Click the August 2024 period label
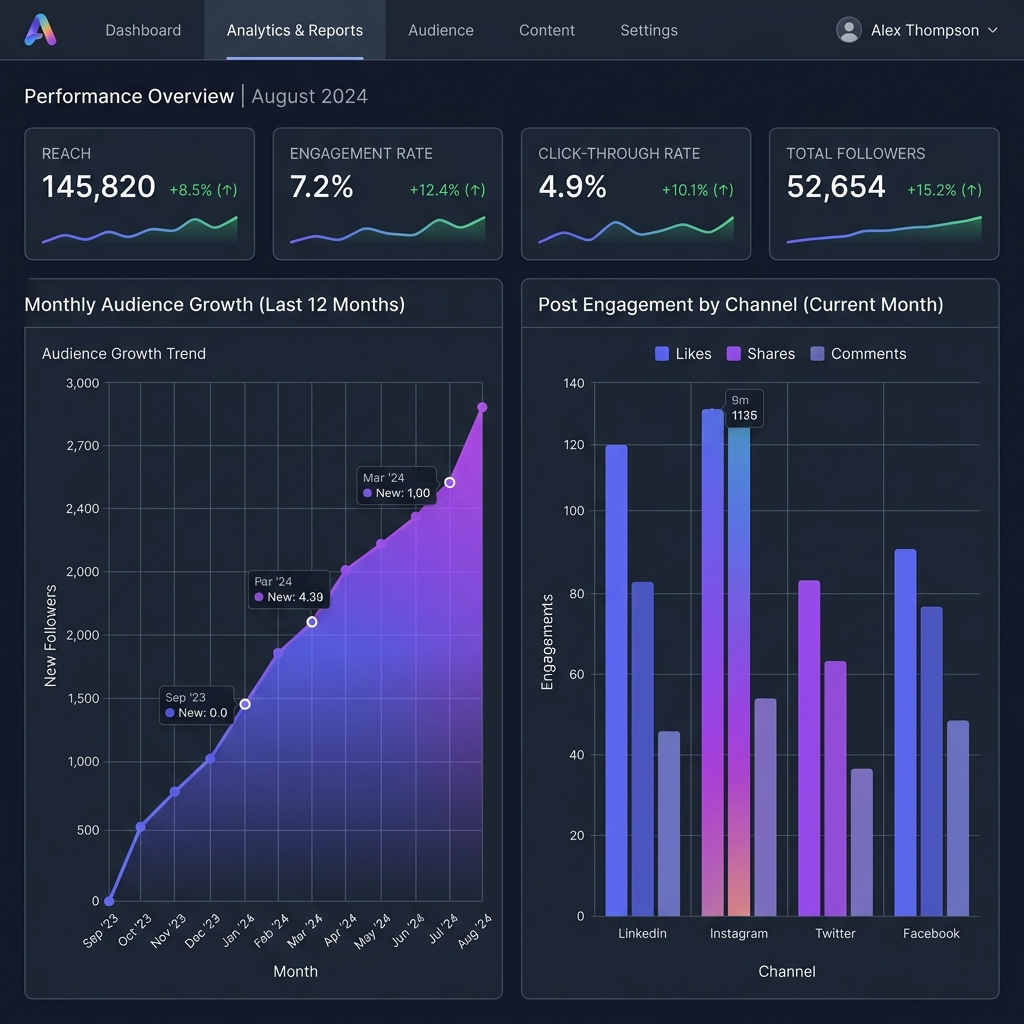The height and width of the screenshot is (1024, 1024). click(x=310, y=96)
